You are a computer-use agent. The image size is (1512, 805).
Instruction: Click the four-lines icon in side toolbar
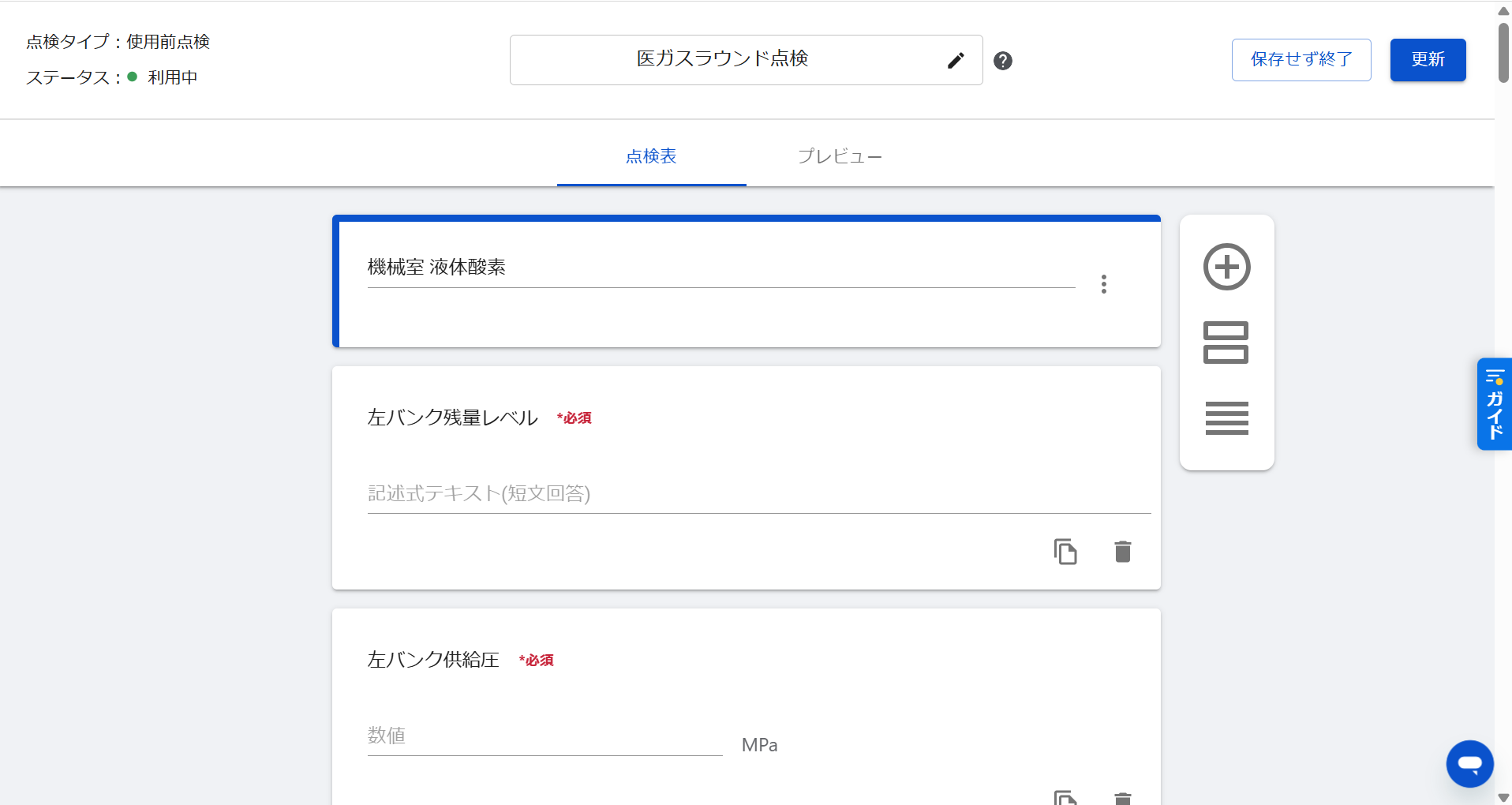point(1226,417)
